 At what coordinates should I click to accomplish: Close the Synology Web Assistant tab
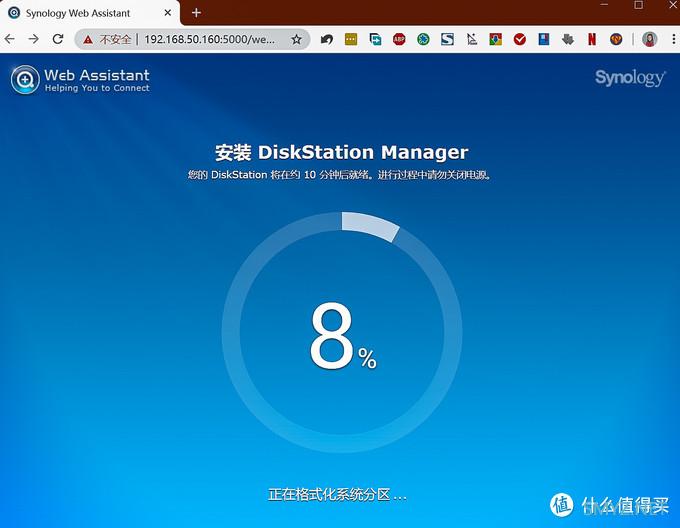(168, 13)
